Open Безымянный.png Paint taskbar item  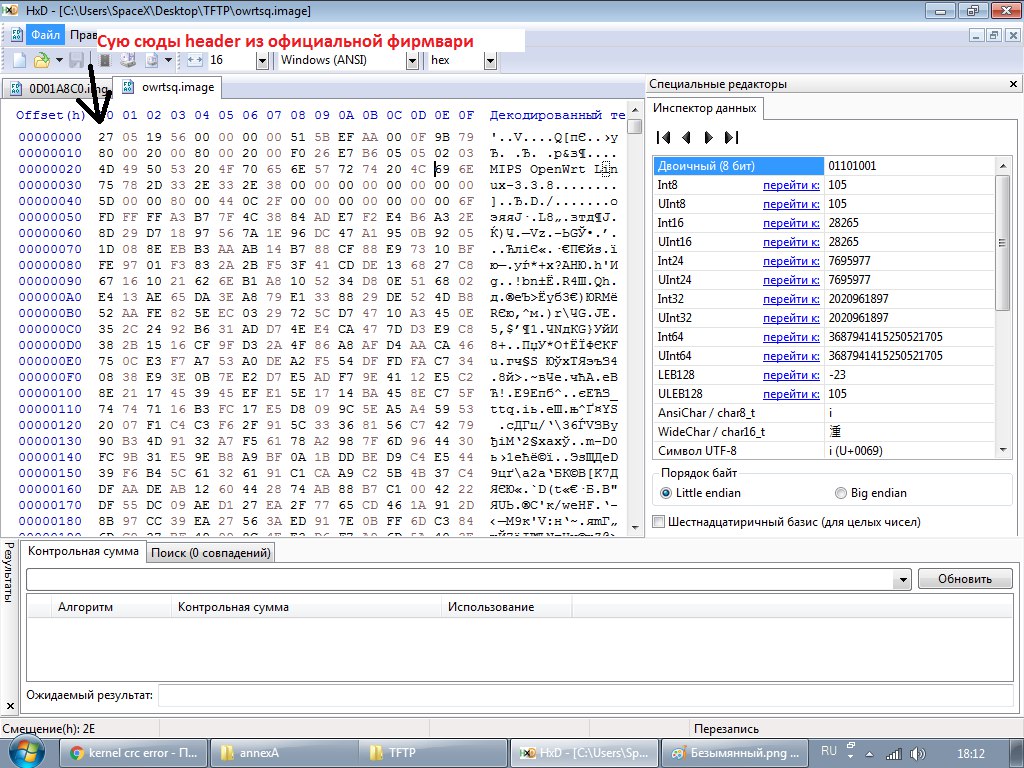735,753
